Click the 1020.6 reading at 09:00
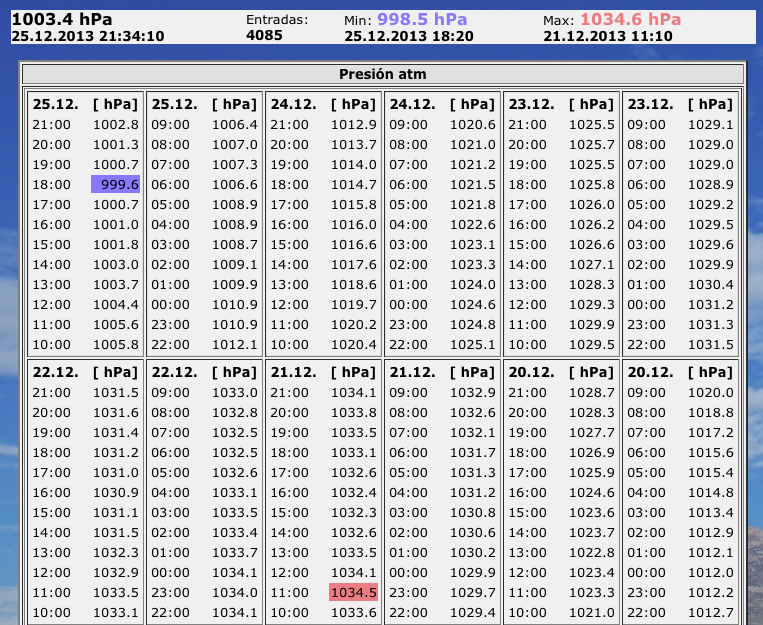763x625 pixels. (472, 125)
